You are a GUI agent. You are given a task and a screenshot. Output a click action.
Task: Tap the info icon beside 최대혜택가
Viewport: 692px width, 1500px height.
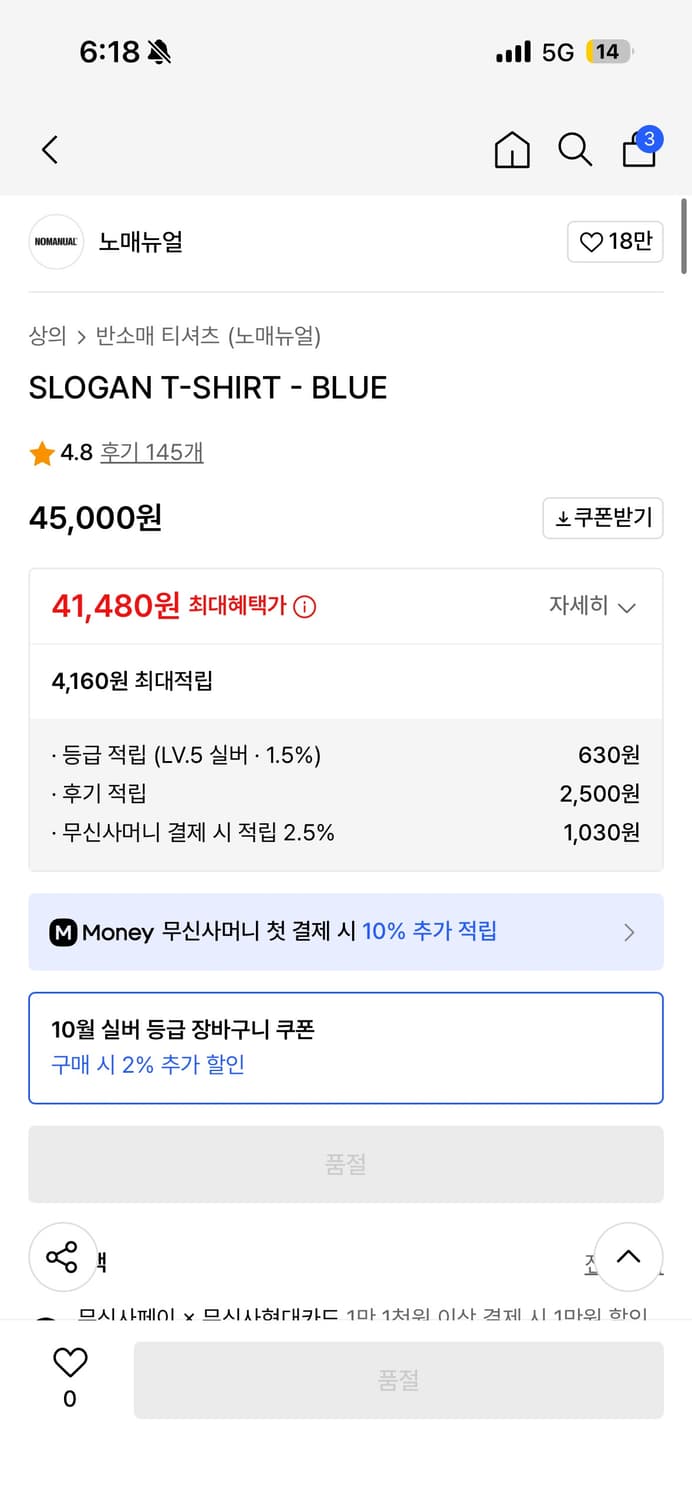point(305,607)
